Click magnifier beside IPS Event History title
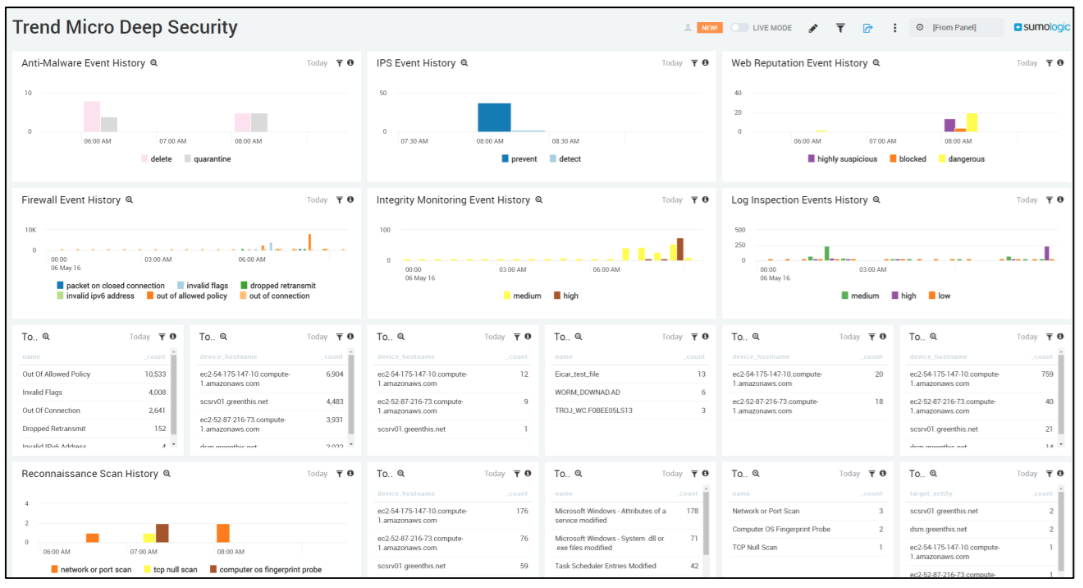This screenshot has width=1083, height=588. point(464,63)
